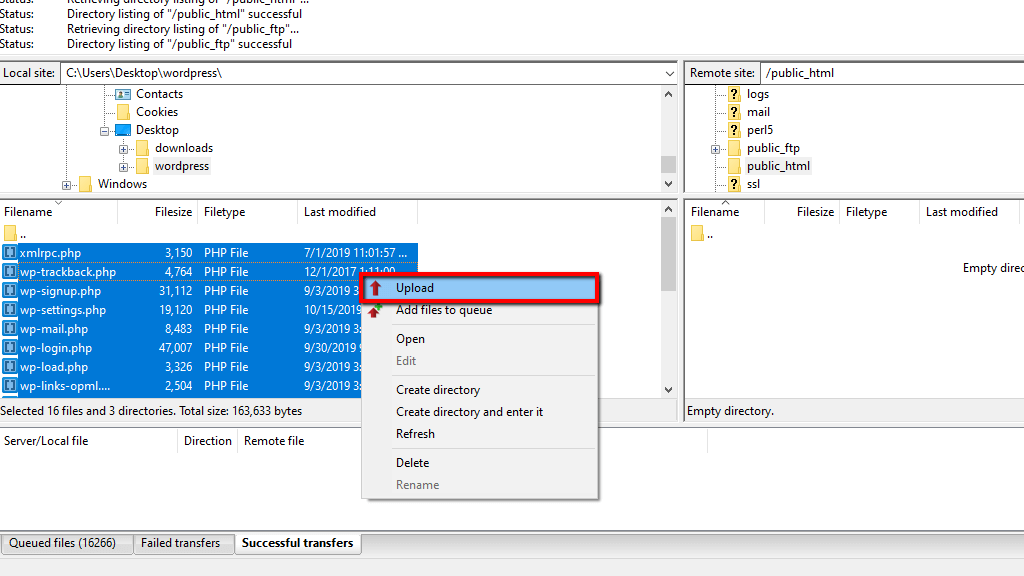
Task: Click the wp-login.php file icon
Action: tap(10, 347)
